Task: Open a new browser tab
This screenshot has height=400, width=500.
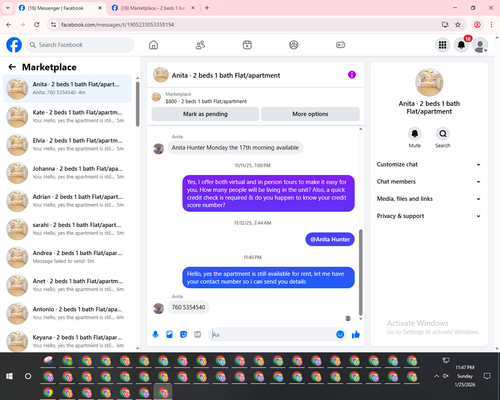Action: [207, 8]
